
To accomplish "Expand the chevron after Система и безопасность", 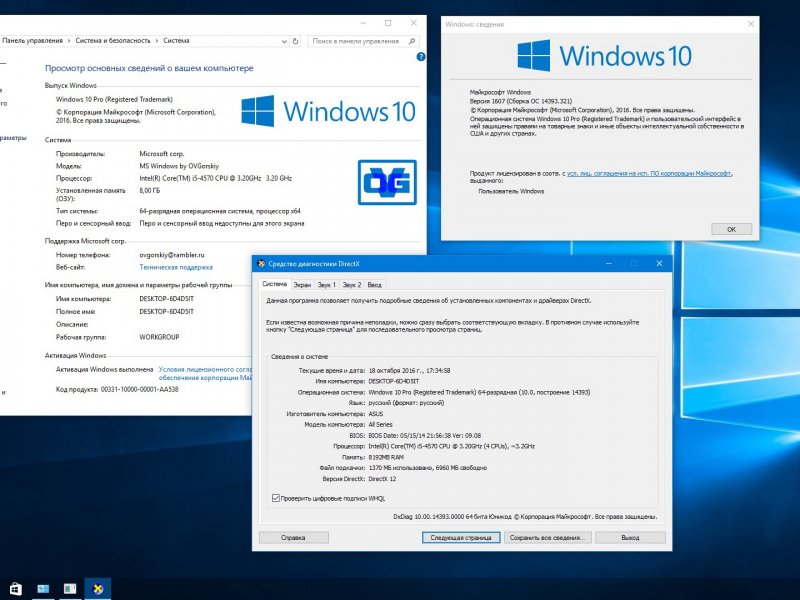I will (x=157, y=41).
